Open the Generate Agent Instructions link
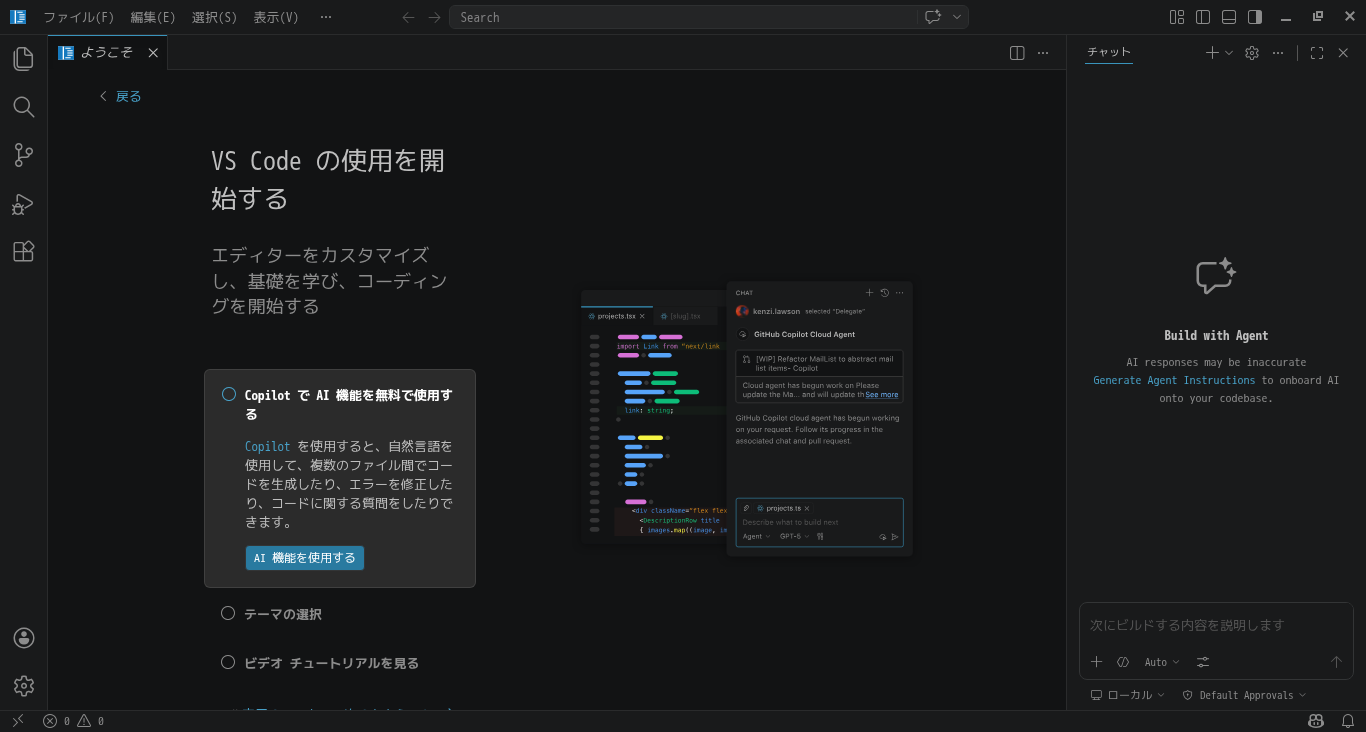1366x732 pixels. tap(1174, 380)
